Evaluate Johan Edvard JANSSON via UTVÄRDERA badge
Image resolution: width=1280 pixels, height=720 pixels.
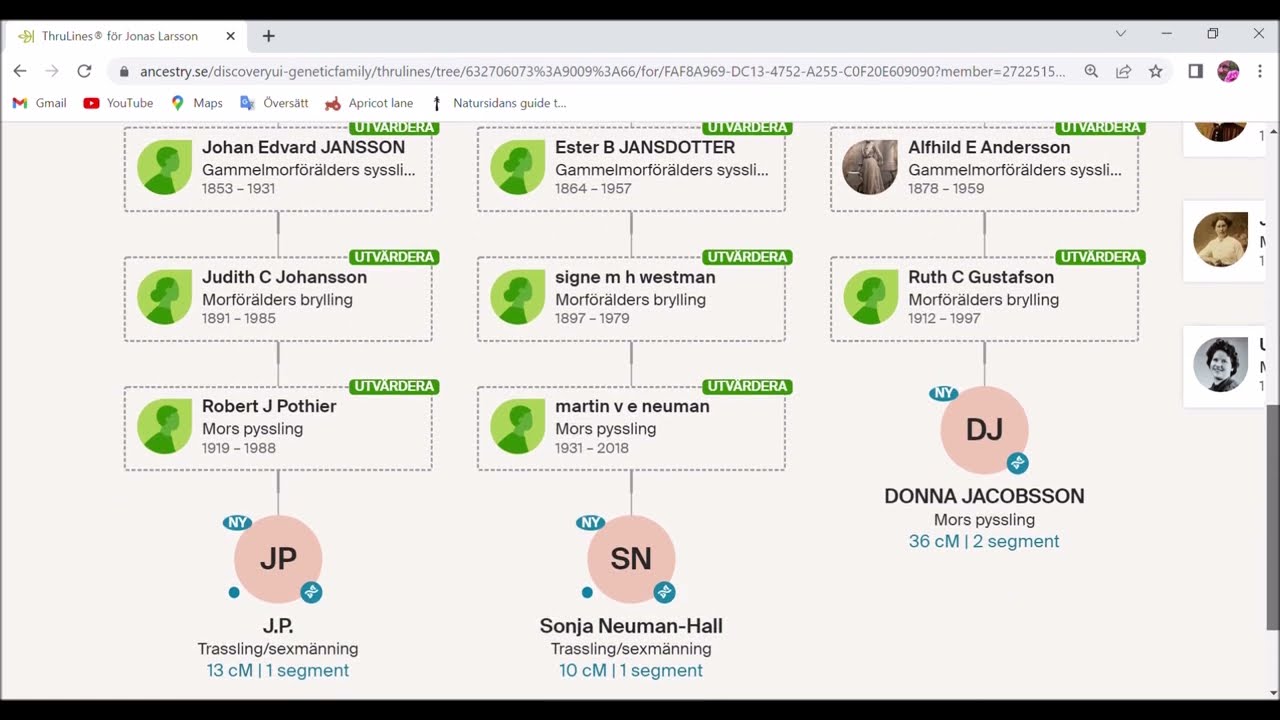tap(394, 128)
